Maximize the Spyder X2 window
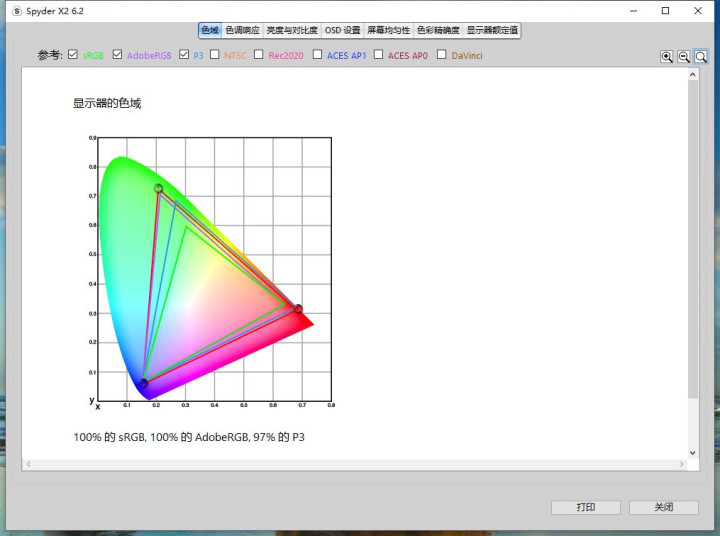This screenshot has width=720, height=536. point(665,11)
